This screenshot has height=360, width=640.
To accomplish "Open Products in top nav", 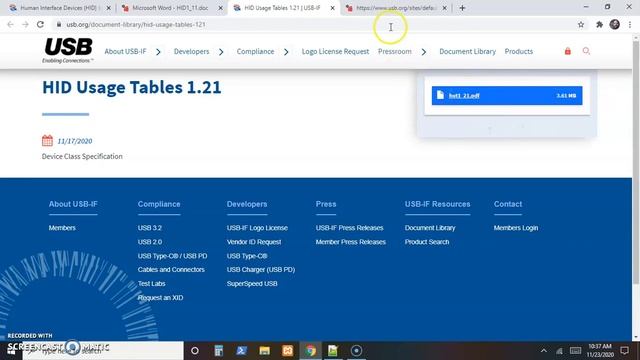I will point(519,51).
